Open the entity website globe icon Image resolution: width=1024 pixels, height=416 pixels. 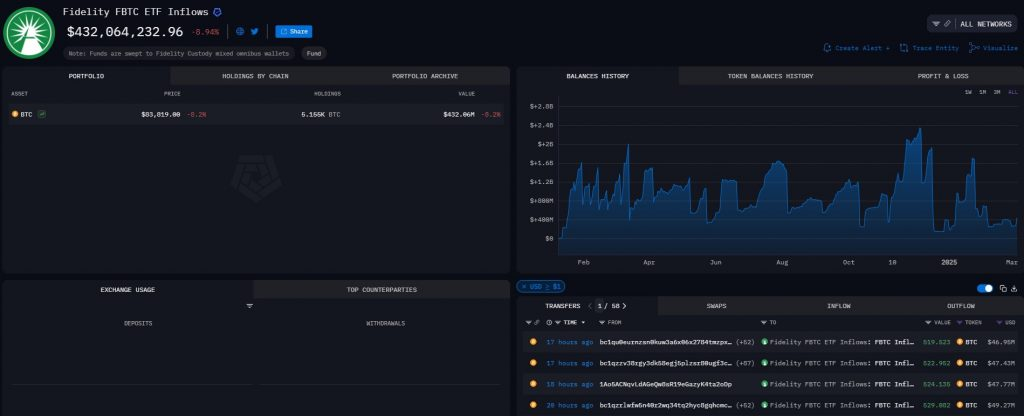click(x=240, y=31)
